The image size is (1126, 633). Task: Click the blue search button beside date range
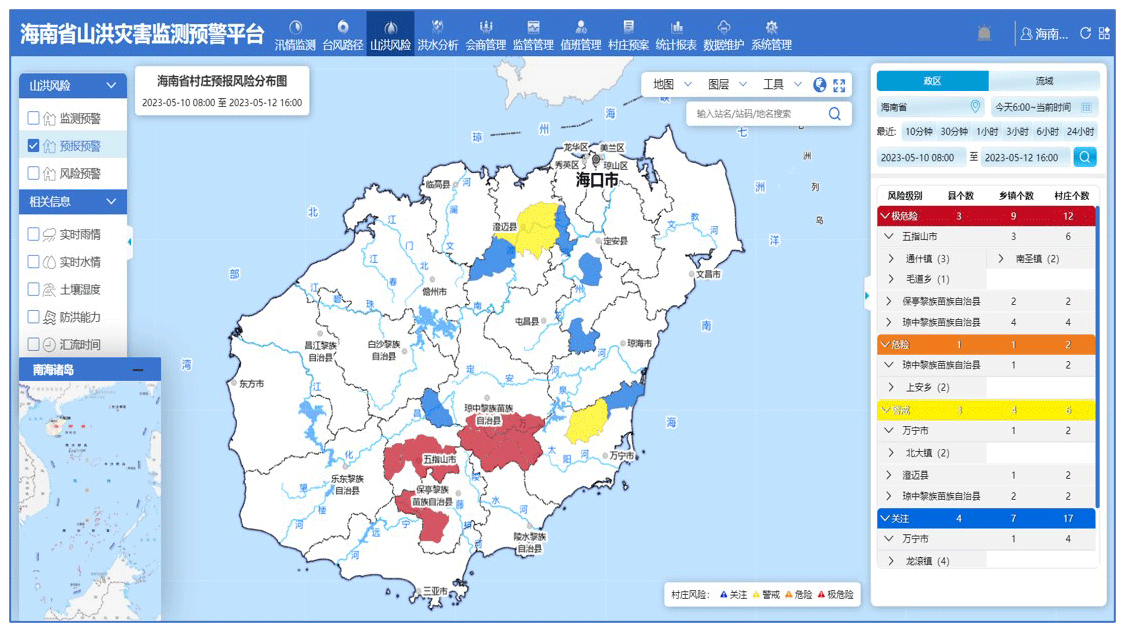(1085, 157)
